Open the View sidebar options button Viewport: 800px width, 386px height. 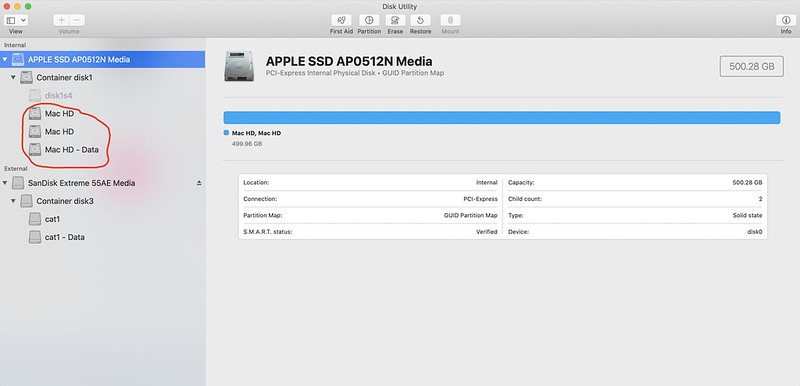tap(16, 20)
